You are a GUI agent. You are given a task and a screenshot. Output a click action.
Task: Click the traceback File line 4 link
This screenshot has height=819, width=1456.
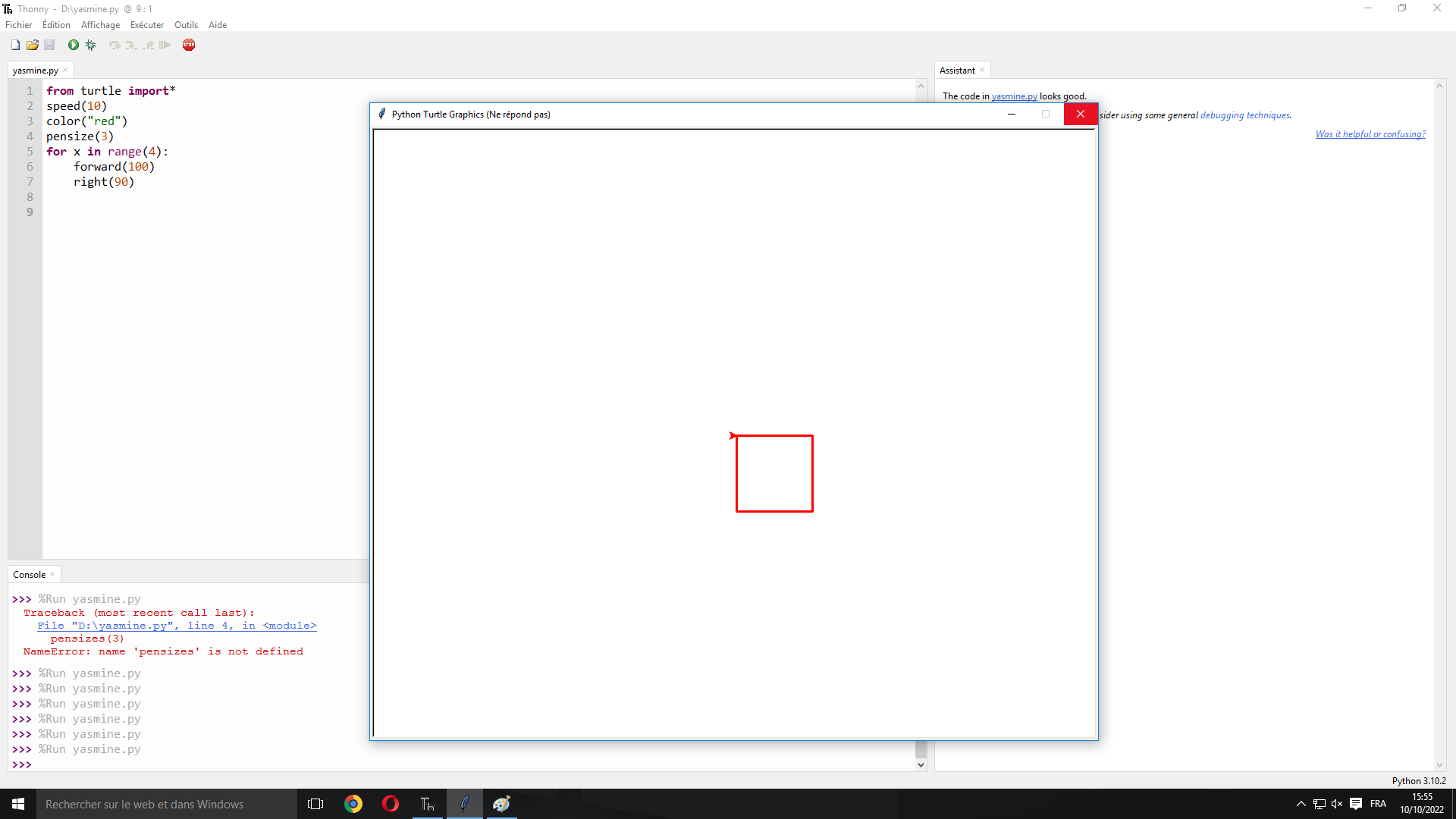tap(177, 626)
